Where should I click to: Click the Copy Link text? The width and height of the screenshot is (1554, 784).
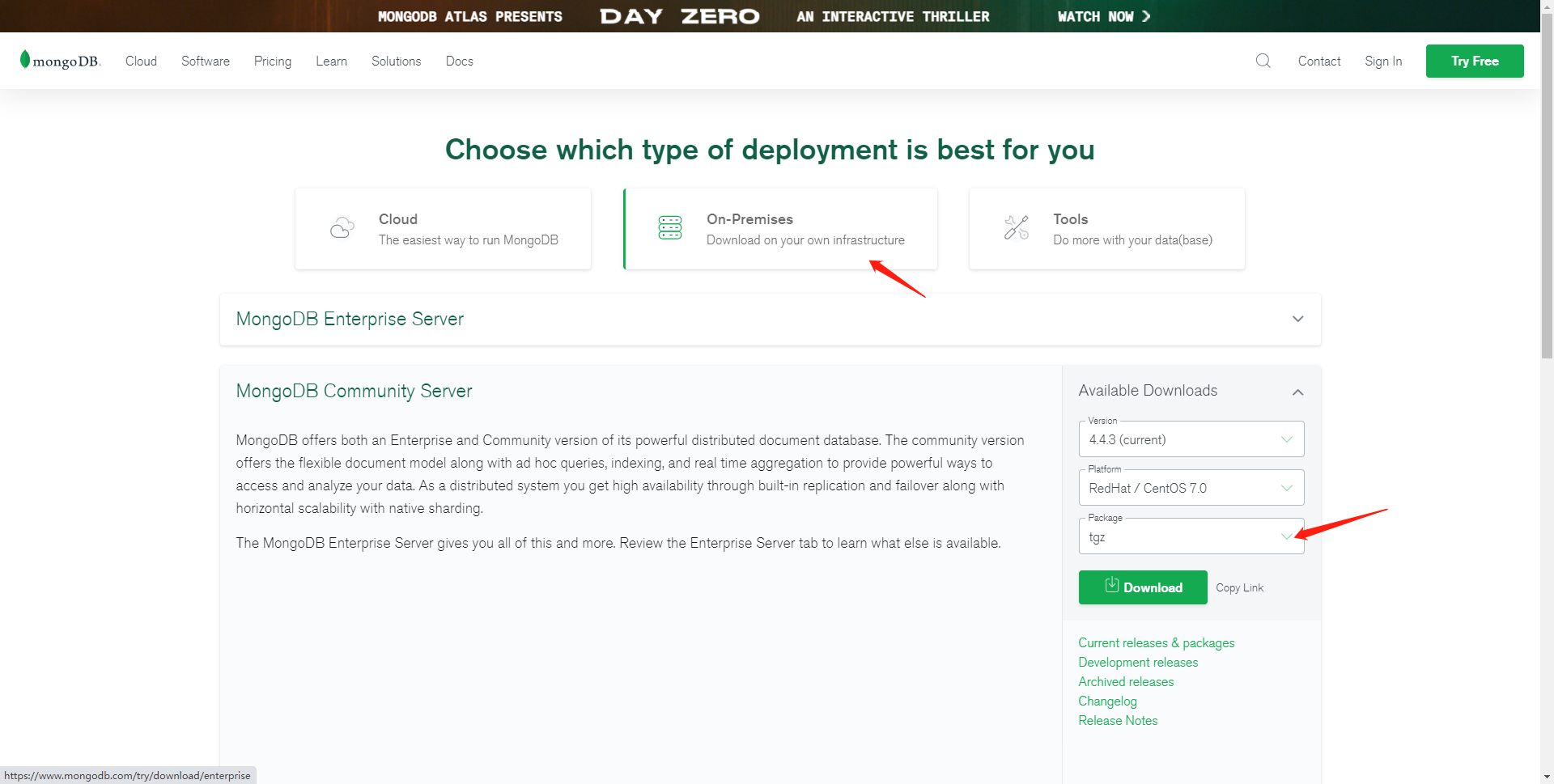coord(1239,588)
